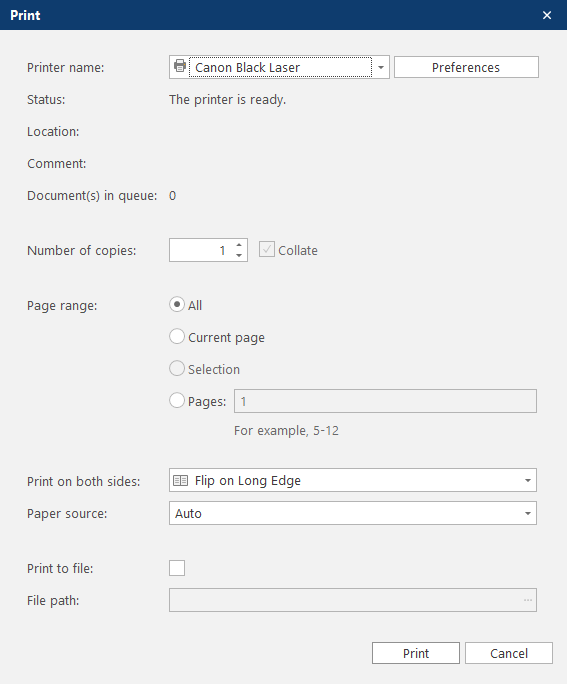
Task: Select the All page range option
Action: [177, 304]
